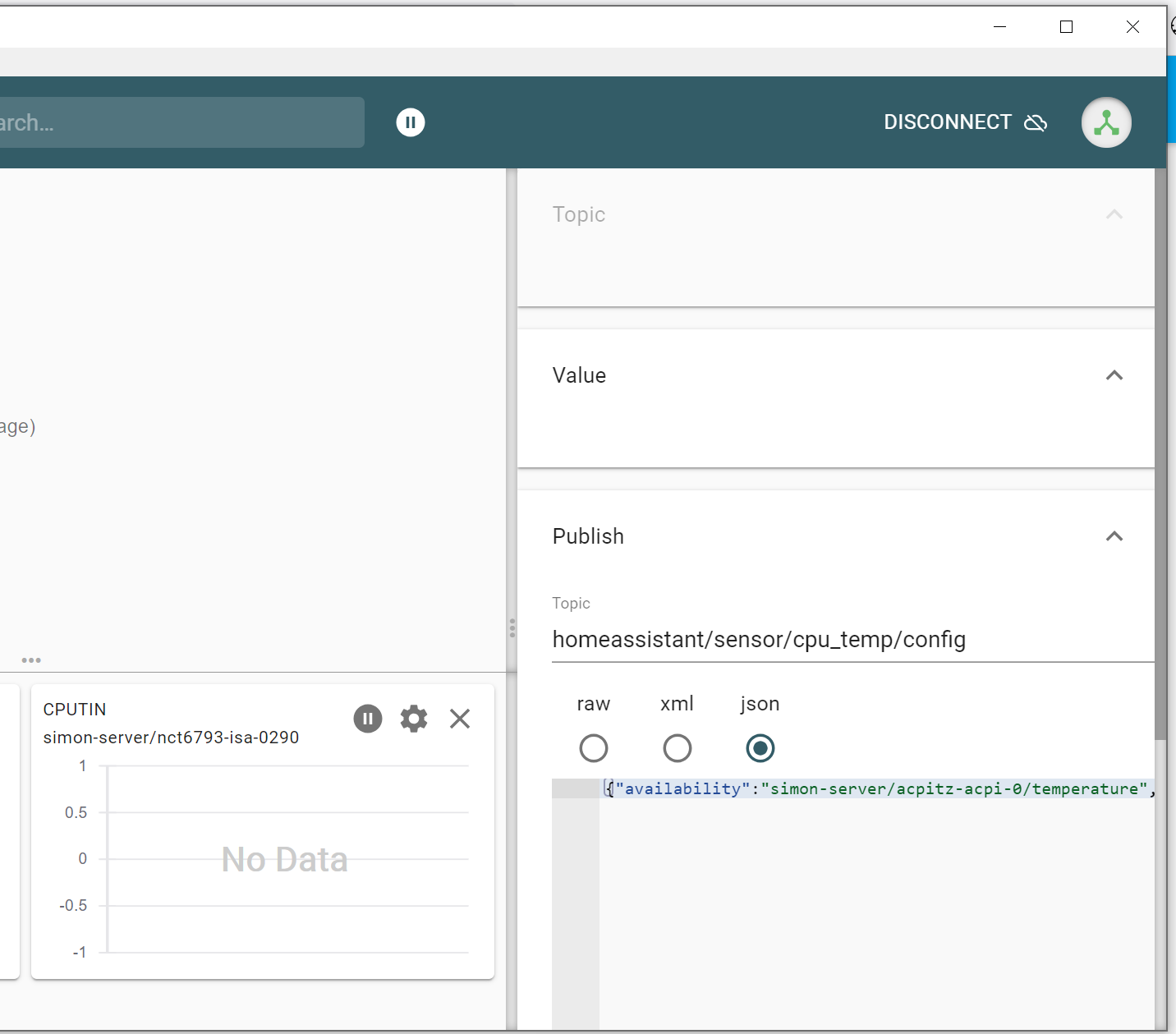Select the raw payload format
This screenshot has height=1034, width=1176.
coord(594,748)
